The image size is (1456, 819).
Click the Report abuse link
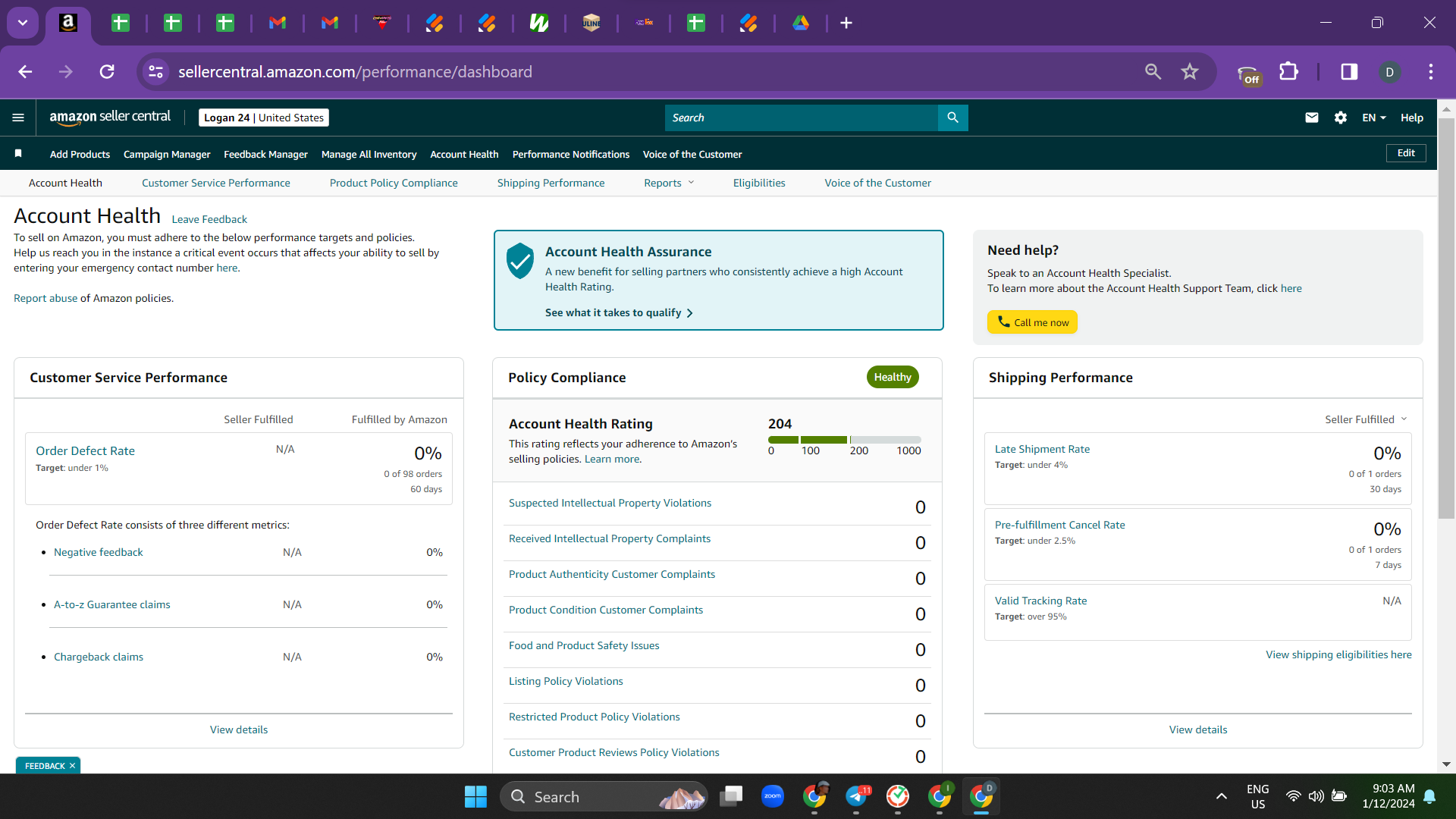click(45, 298)
